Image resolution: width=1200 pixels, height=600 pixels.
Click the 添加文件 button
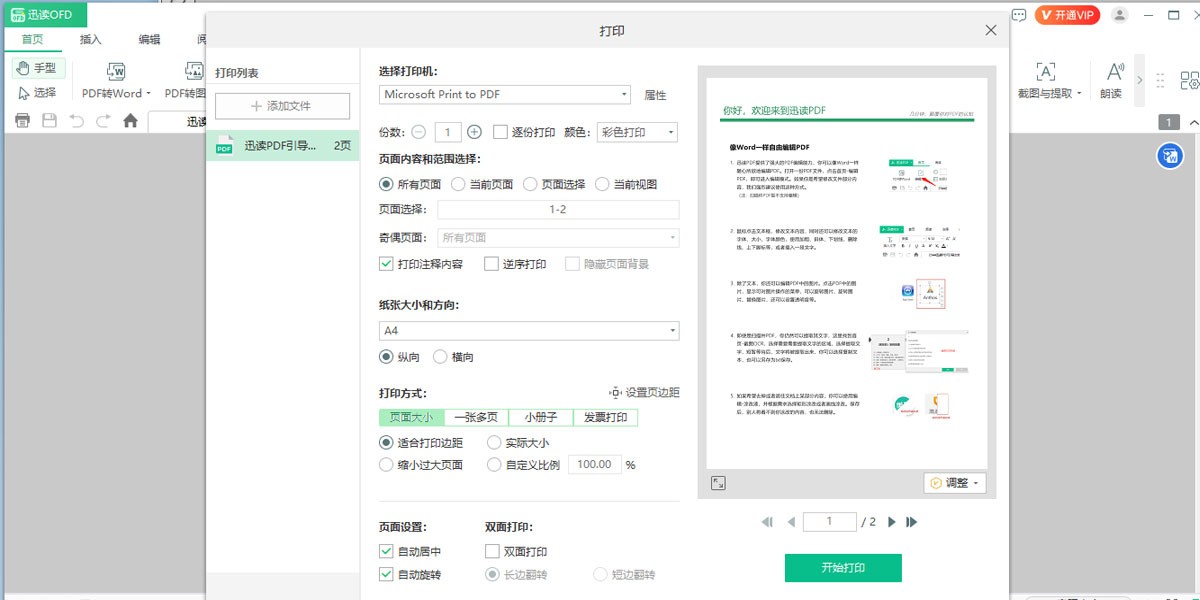pyautogui.click(x=283, y=106)
